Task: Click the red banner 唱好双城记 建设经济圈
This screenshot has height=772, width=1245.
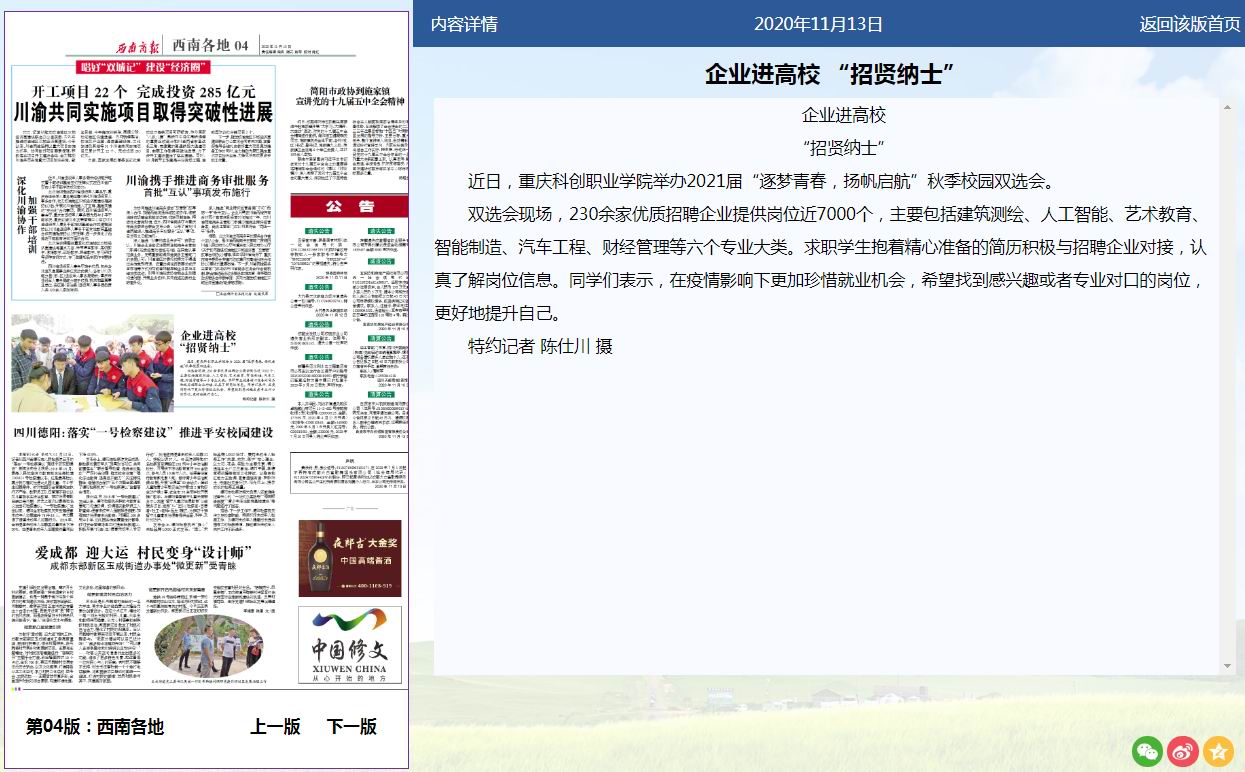Action: coord(142,67)
